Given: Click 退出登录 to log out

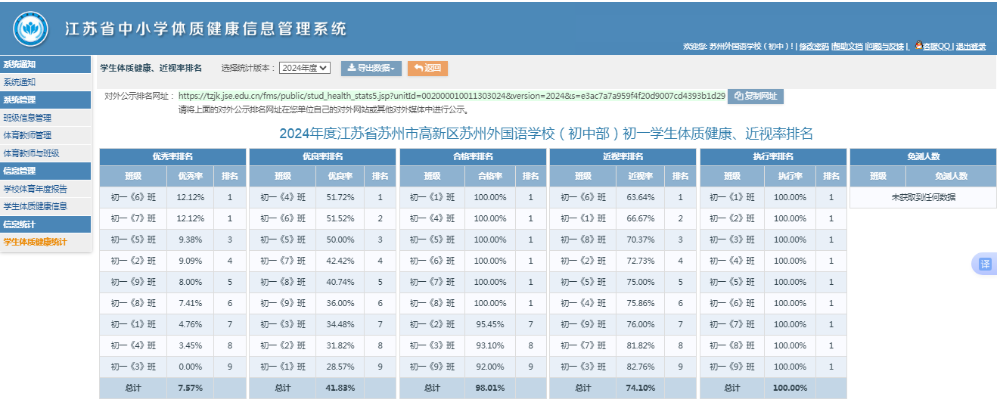Looking at the screenshot, I should 969,47.
